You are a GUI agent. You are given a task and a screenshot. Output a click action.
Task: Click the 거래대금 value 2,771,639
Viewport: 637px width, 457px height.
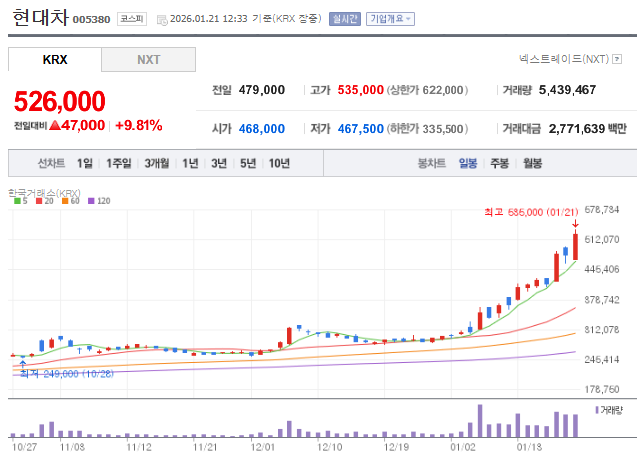(577, 129)
